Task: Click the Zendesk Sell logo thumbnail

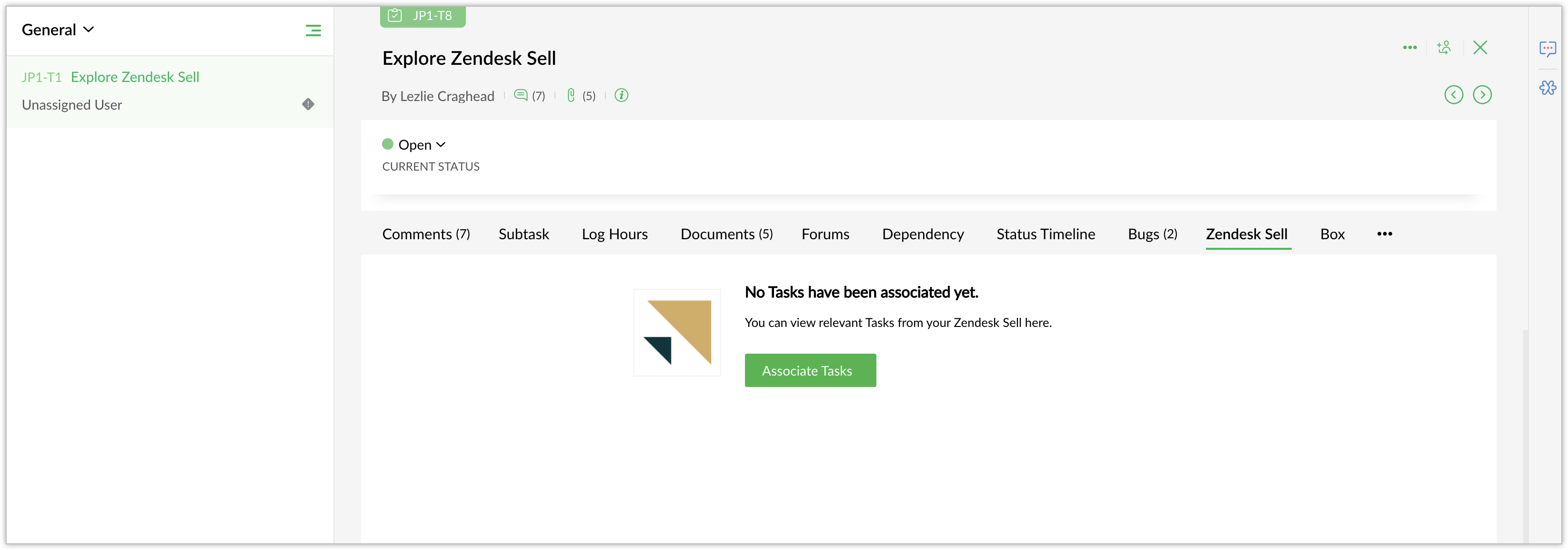Action: pos(677,333)
